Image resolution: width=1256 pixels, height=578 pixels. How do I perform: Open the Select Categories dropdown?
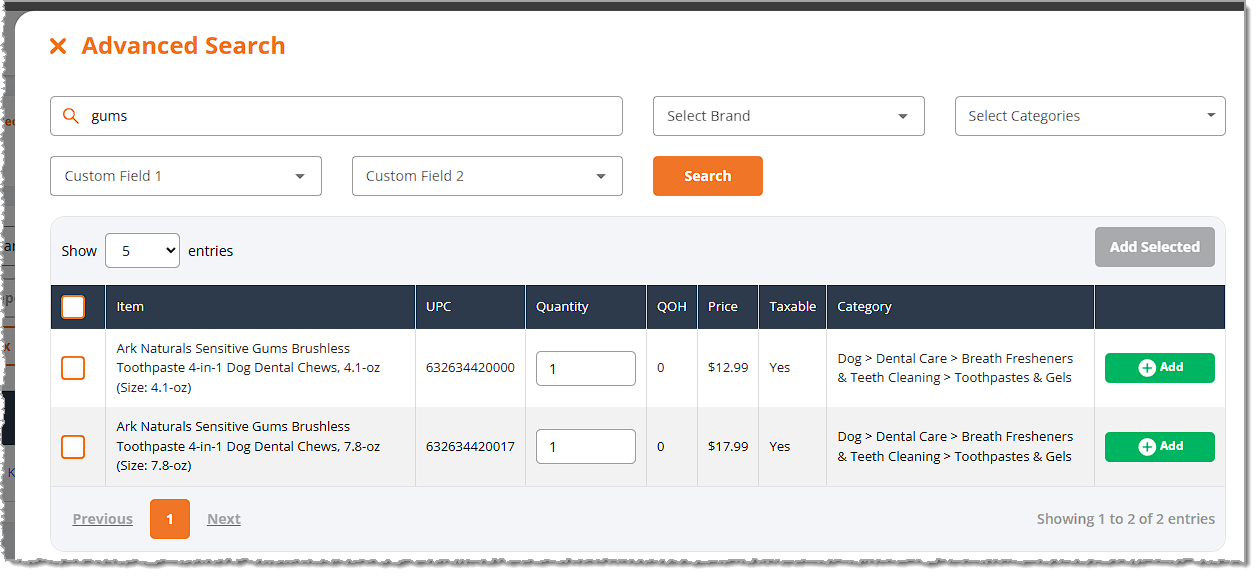click(1090, 116)
